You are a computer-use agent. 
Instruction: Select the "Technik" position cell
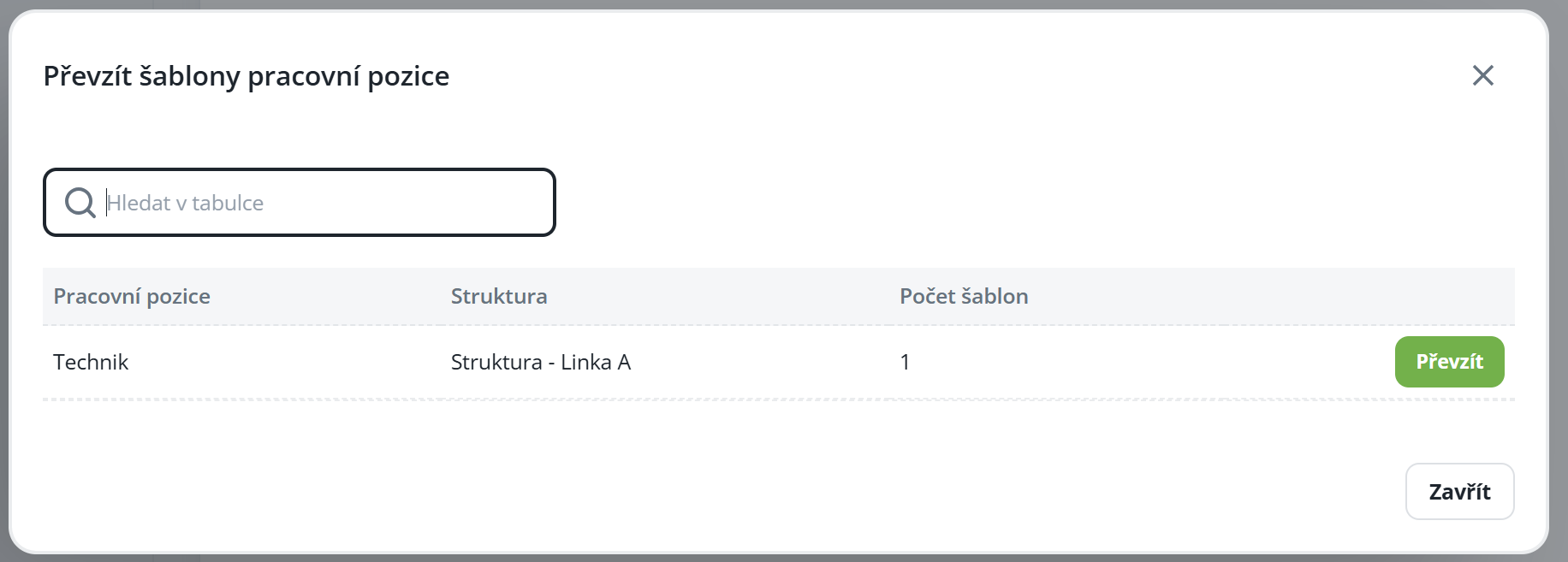[91, 362]
